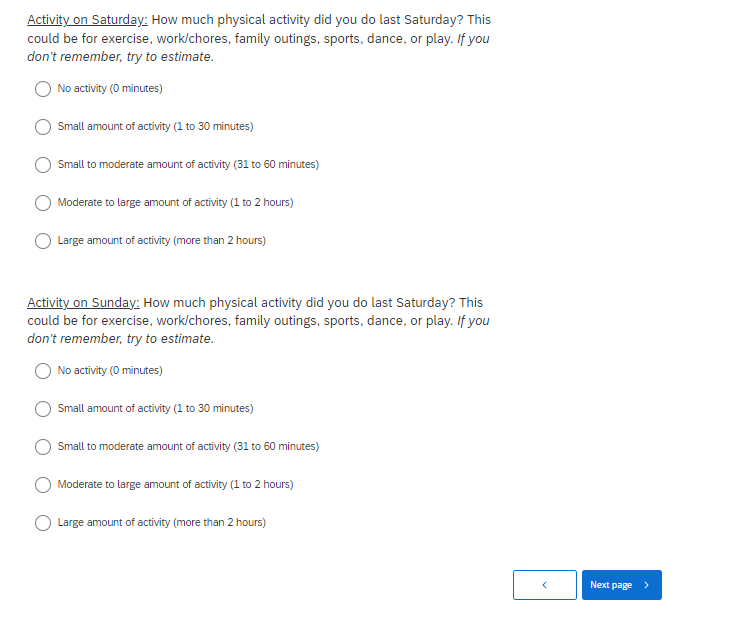Go back with the previous page arrow button
744x637 pixels.
(x=545, y=585)
